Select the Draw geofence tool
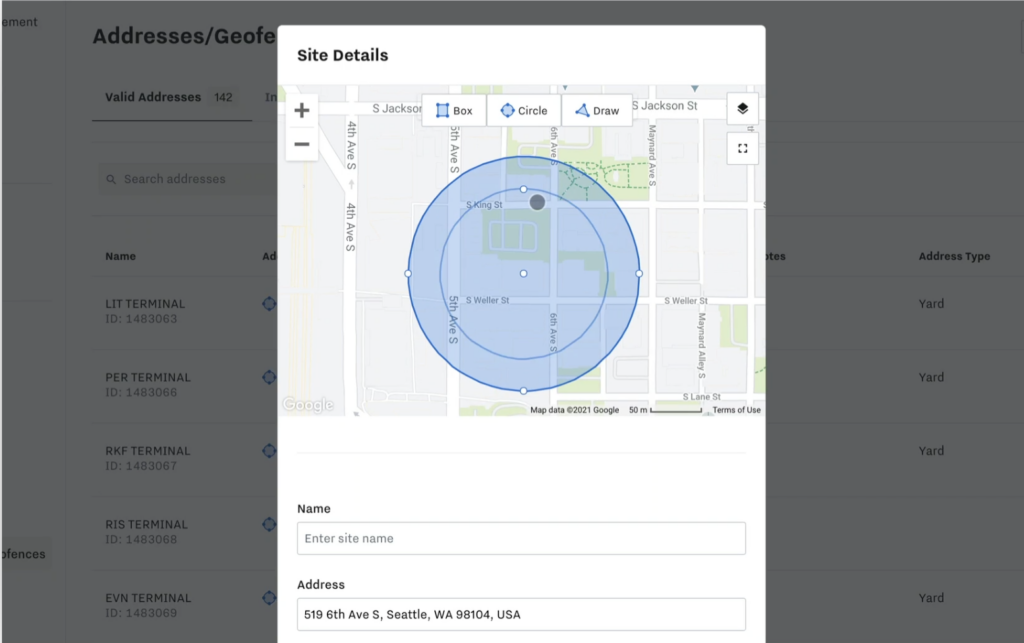This screenshot has width=1024, height=643. click(597, 111)
